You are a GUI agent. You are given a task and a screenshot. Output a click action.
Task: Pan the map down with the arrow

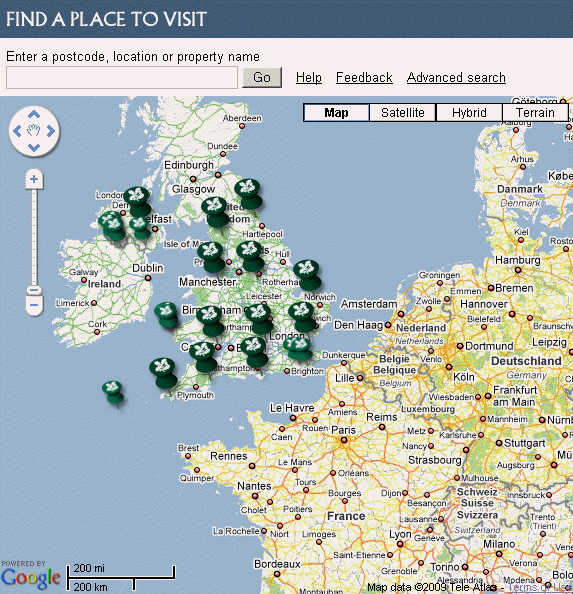34,148
